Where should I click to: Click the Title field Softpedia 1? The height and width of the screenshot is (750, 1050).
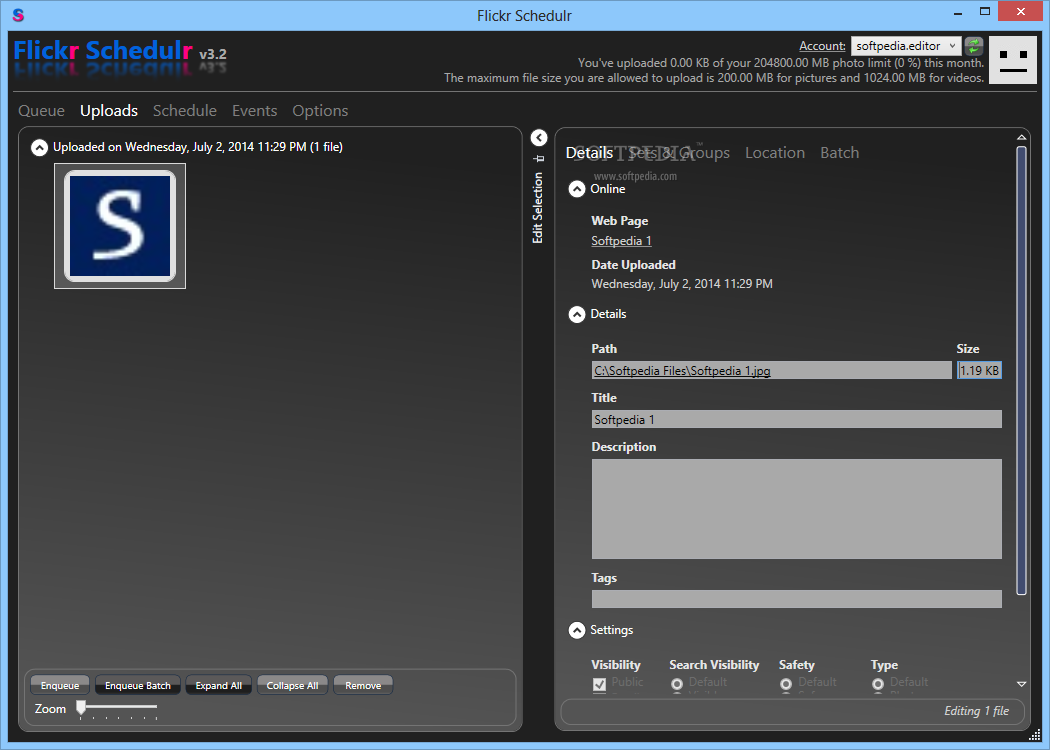point(797,419)
